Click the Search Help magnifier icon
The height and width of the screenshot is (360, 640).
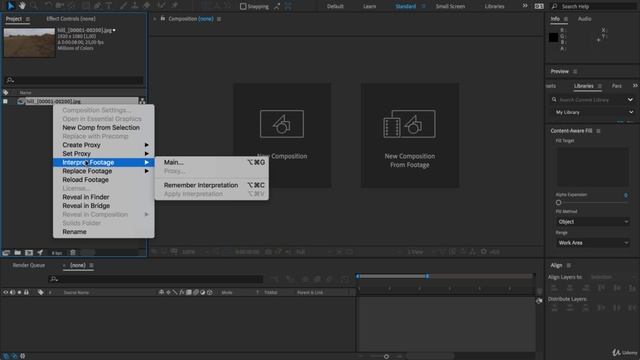pos(554,6)
